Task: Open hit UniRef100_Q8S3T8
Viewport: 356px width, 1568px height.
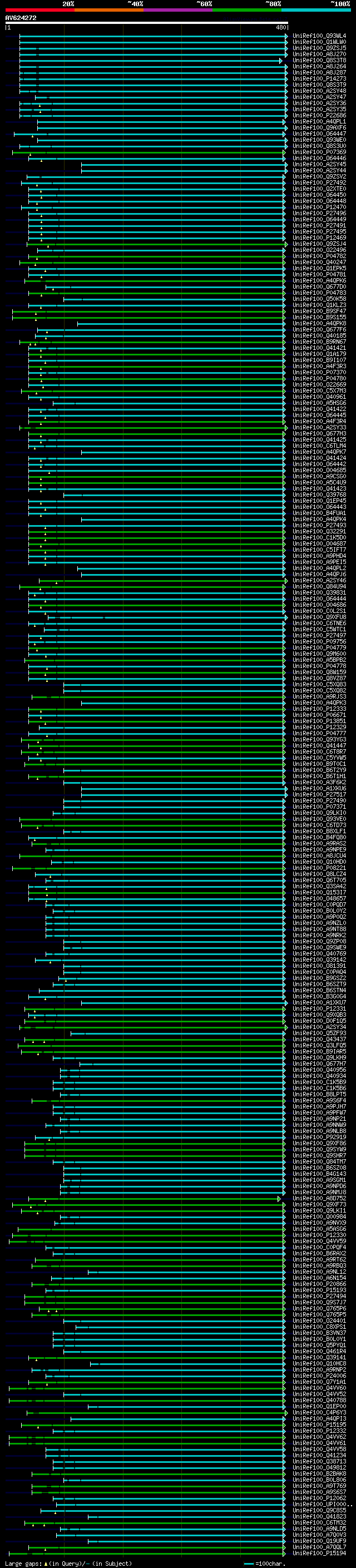Action: point(319,61)
